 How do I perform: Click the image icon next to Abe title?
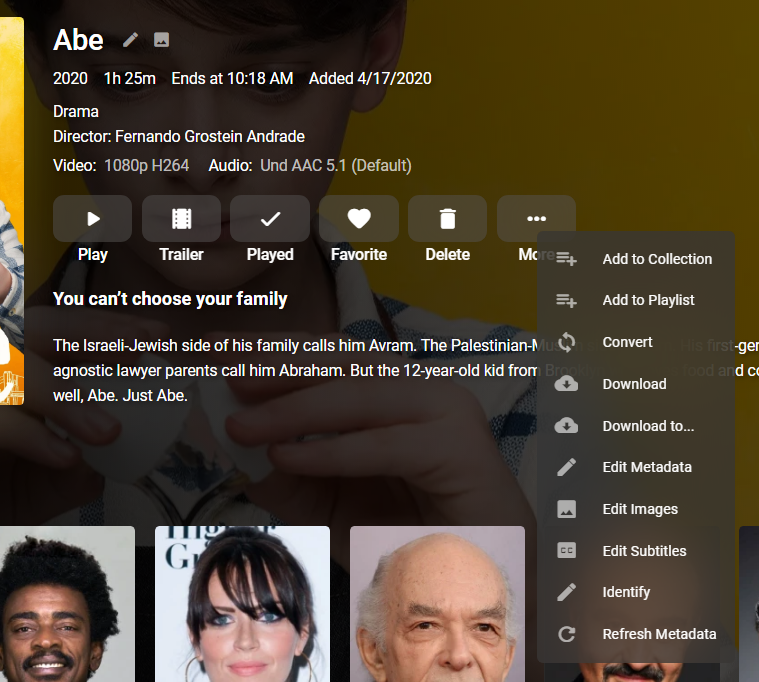(x=161, y=40)
